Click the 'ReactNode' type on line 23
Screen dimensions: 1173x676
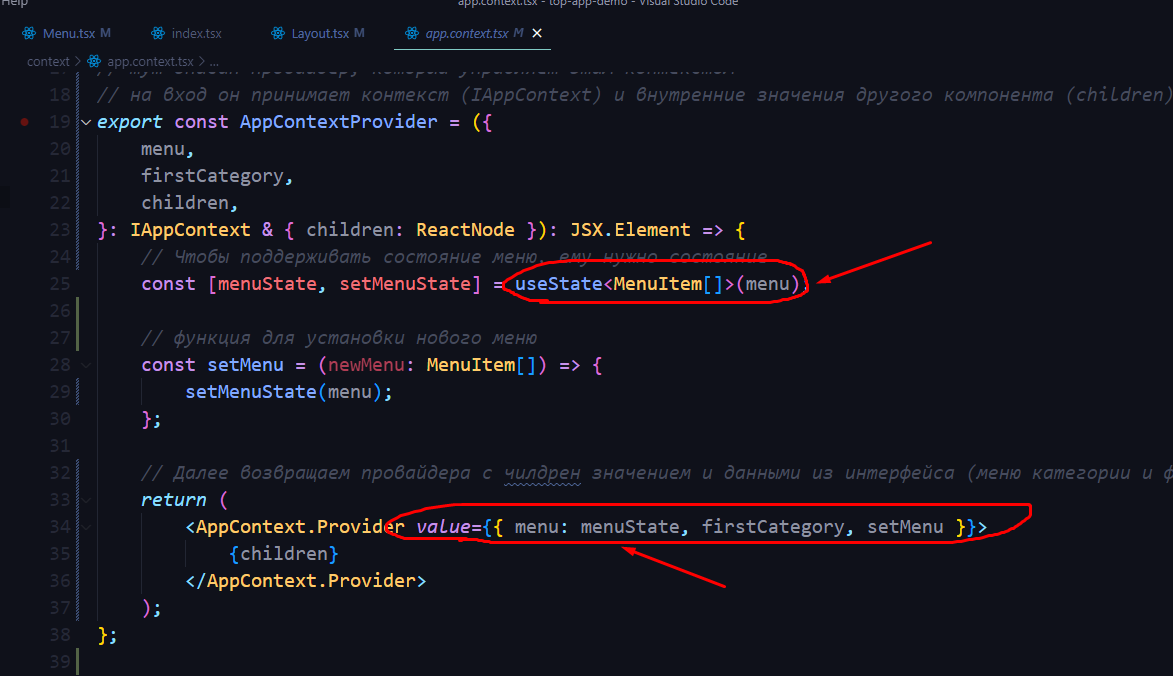coord(465,230)
